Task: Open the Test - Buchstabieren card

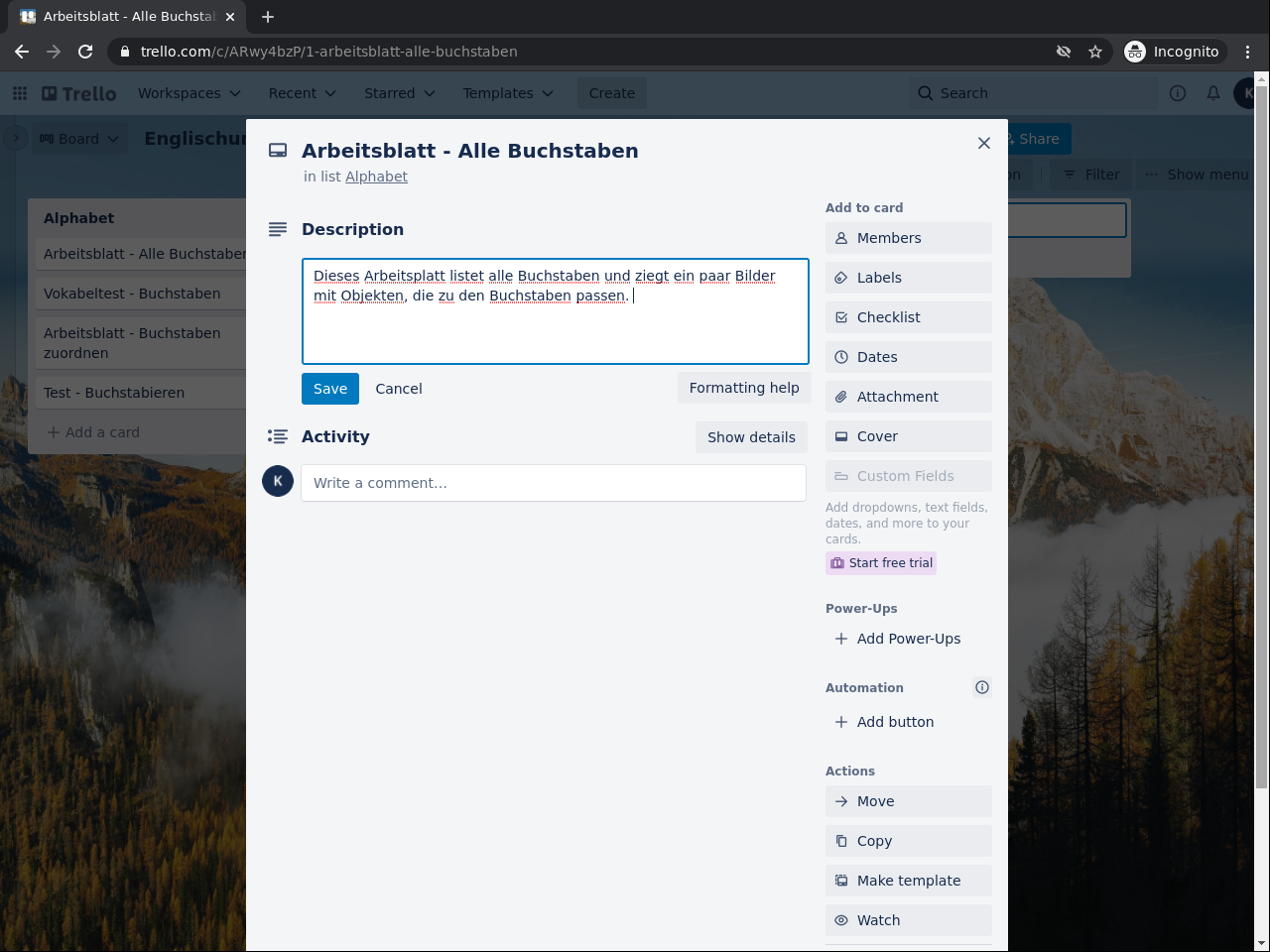Action: (x=141, y=393)
